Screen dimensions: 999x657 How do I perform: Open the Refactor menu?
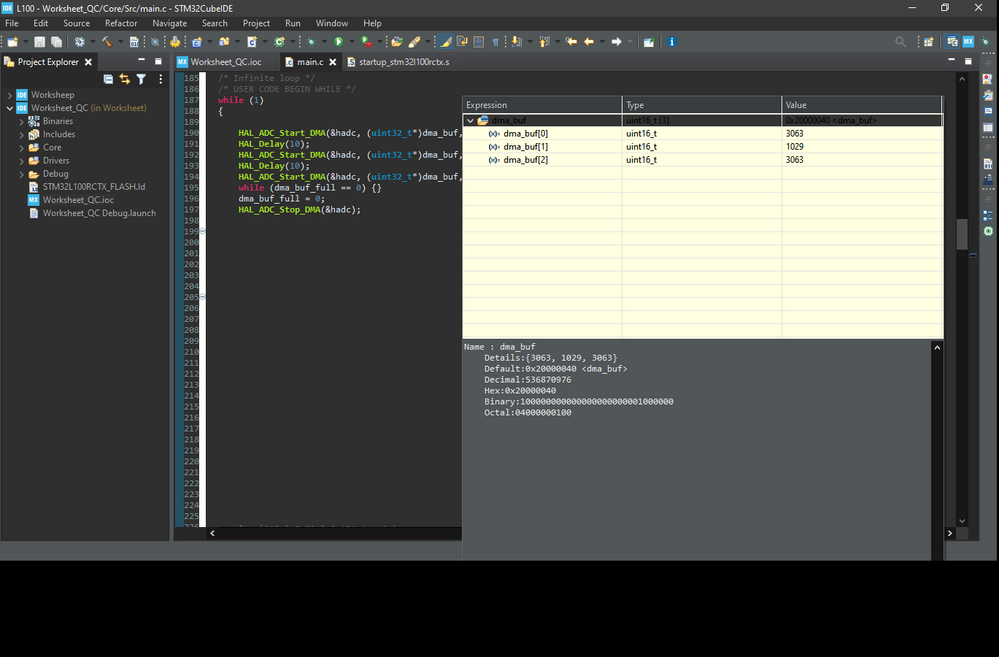(121, 23)
